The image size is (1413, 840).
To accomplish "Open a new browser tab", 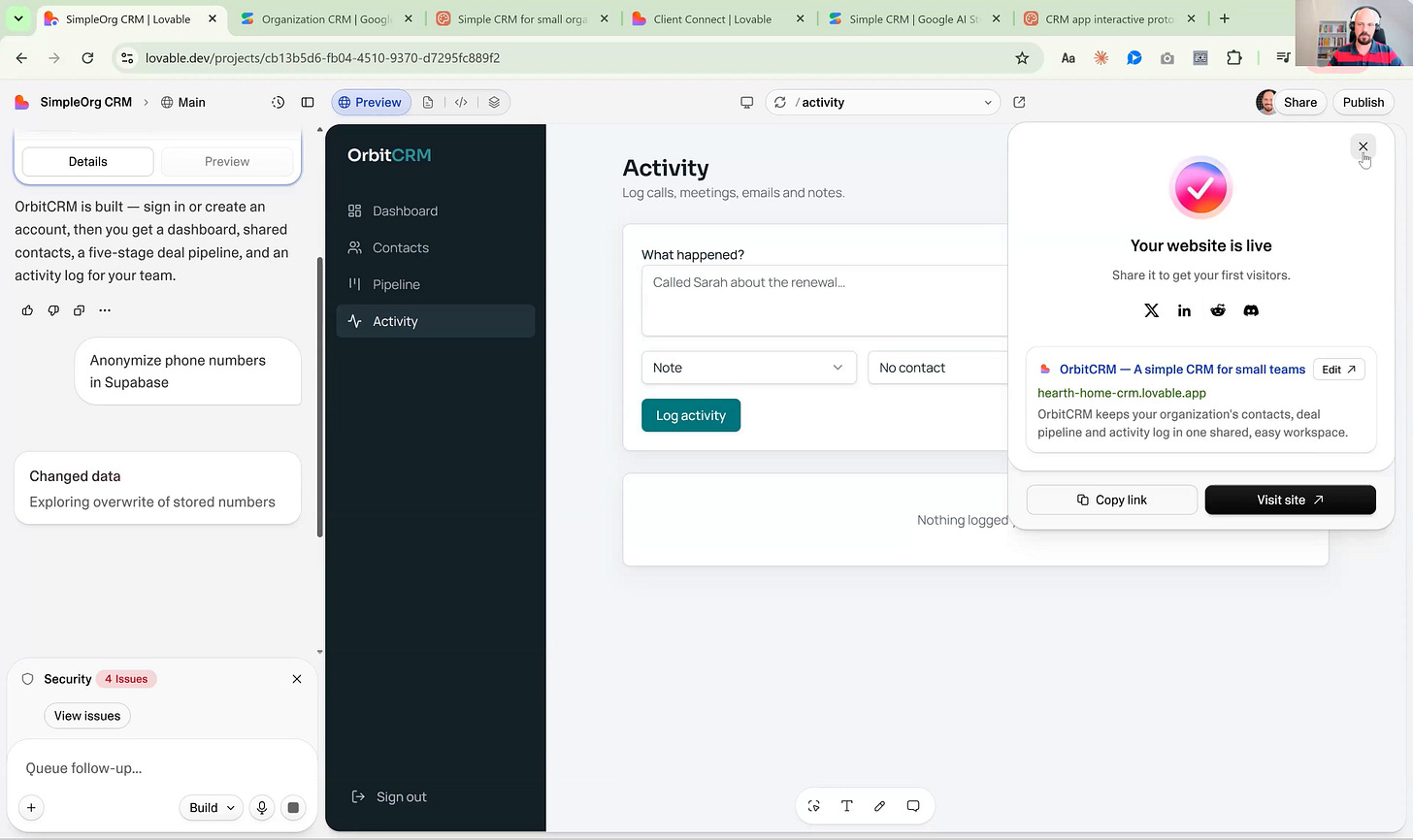I will coord(1225,18).
